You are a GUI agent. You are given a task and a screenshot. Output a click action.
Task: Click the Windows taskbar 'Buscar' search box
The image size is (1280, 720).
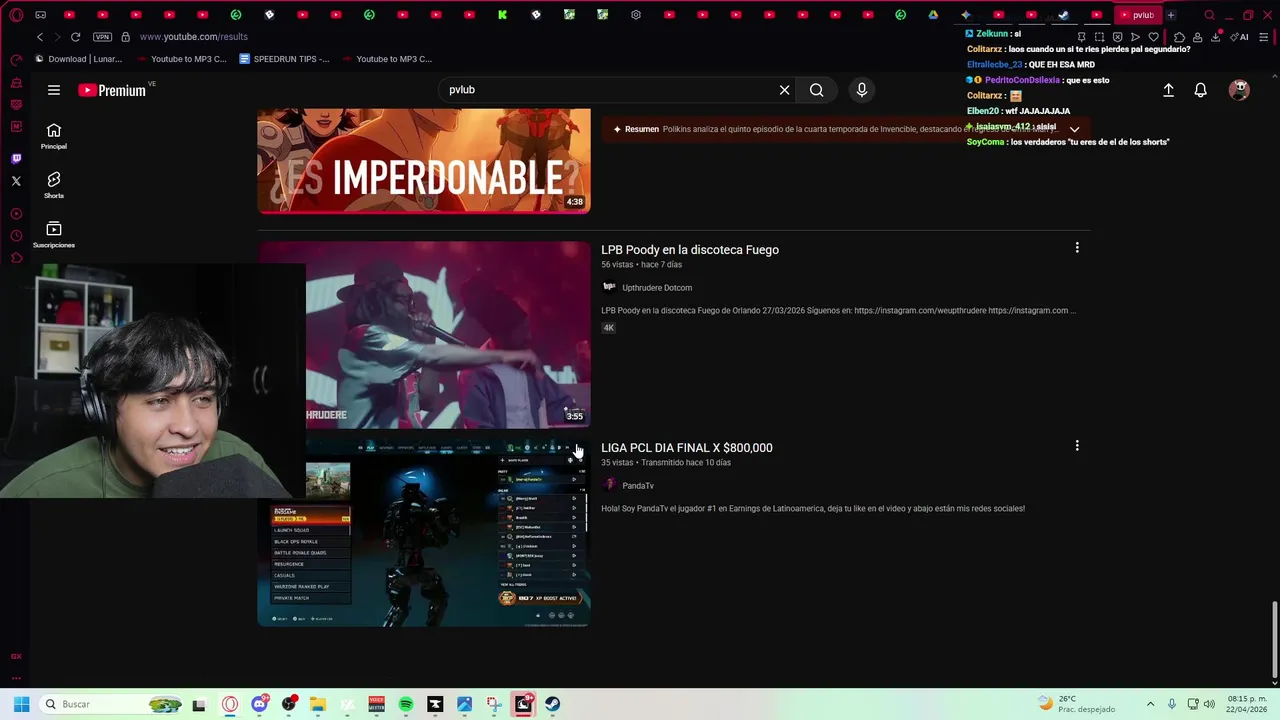click(x=112, y=704)
